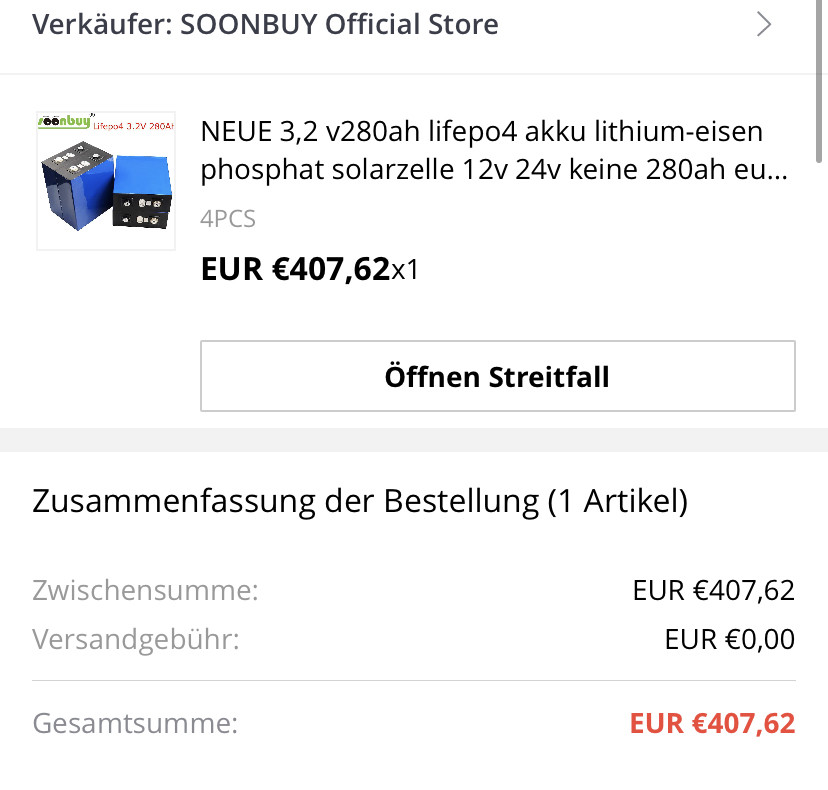Click the right chevron beside the seller name

click(x=764, y=24)
